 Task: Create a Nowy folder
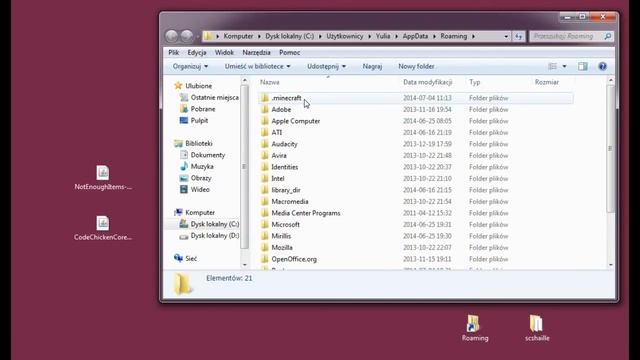click(x=416, y=66)
